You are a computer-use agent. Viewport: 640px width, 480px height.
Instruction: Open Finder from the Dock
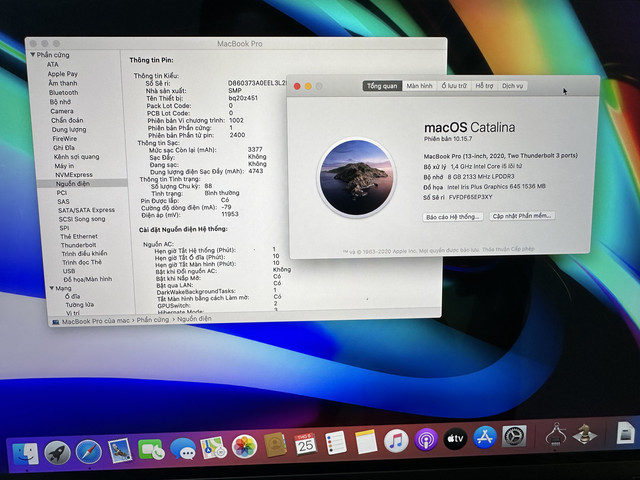[x=26, y=453]
